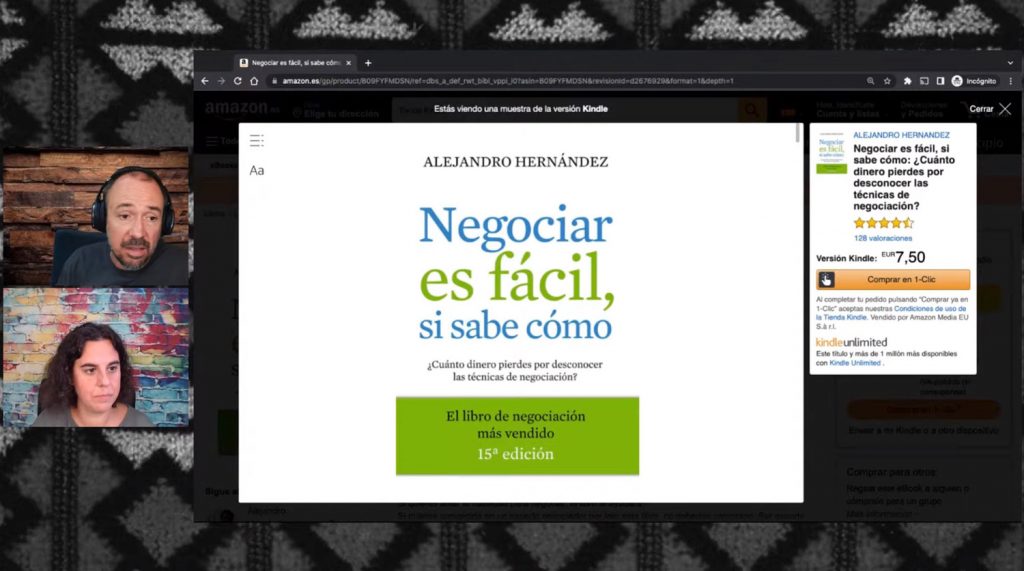Click 'ALEJANDRO HERNÁNDEZ' on the book cover
The width and height of the screenshot is (1024, 571).
pyautogui.click(x=515, y=162)
